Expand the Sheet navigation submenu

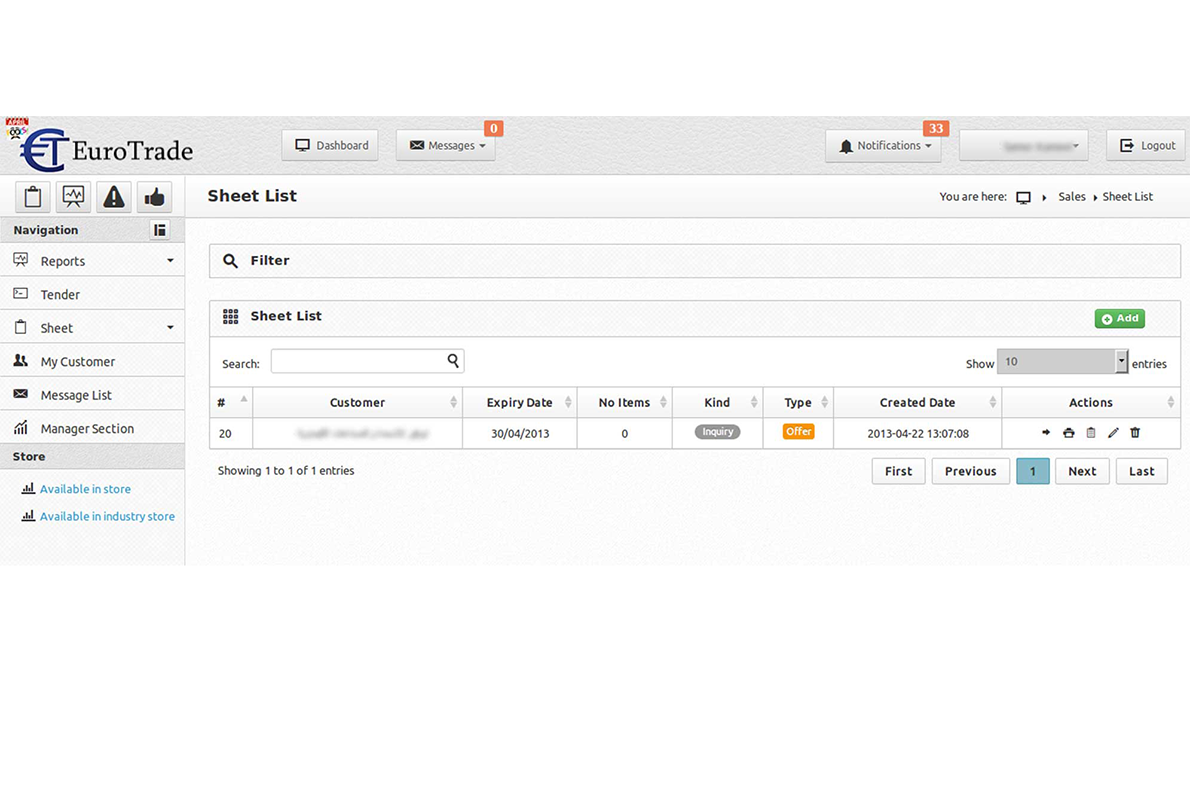(x=92, y=328)
